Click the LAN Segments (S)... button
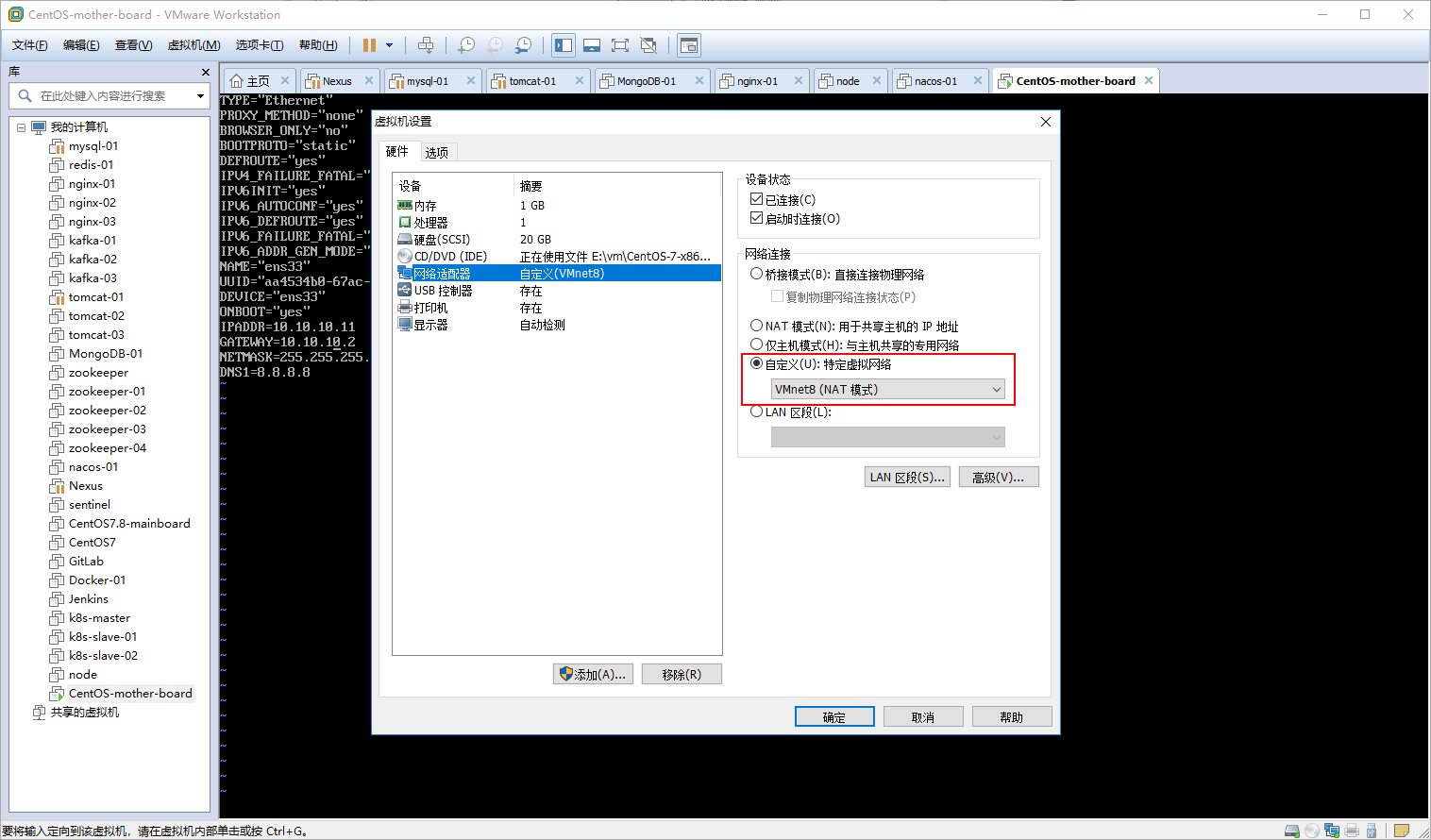Image resolution: width=1431 pixels, height=840 pixels. [907, 477]
